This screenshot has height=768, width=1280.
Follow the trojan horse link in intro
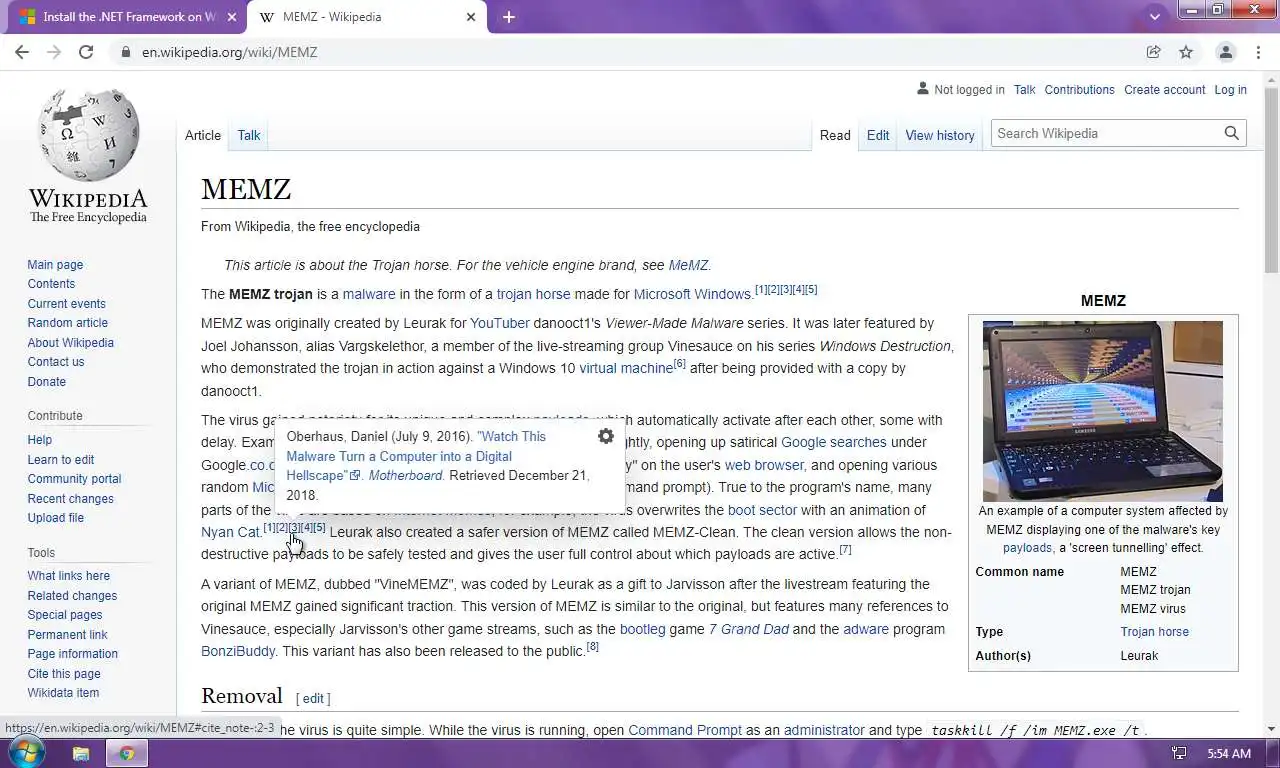pyautogui.click(x=533, y=294)
